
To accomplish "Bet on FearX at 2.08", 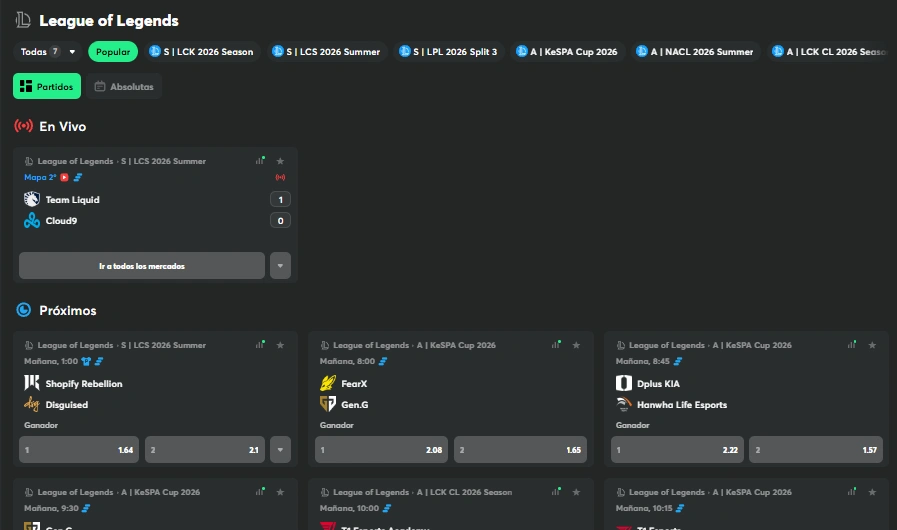I will click(382, 450).
